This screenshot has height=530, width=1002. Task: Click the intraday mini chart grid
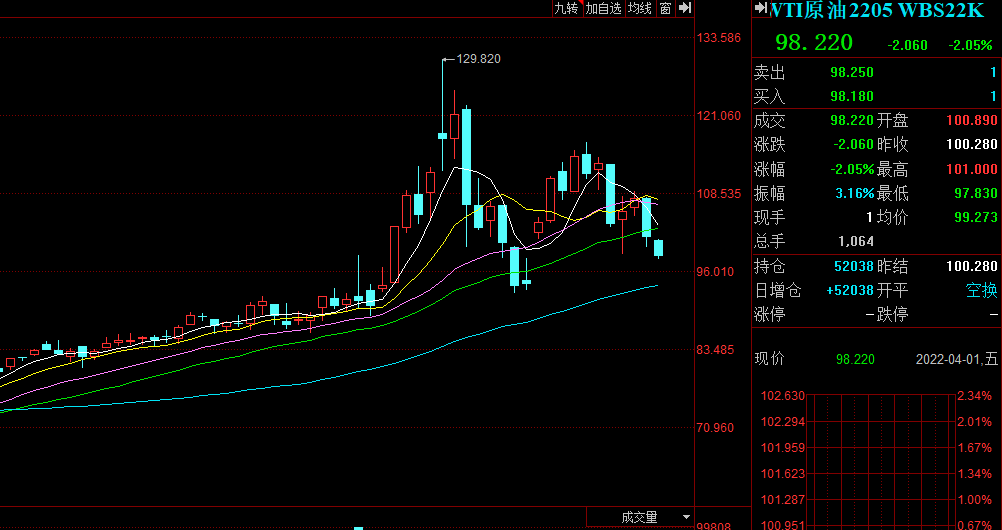point(880,460)
